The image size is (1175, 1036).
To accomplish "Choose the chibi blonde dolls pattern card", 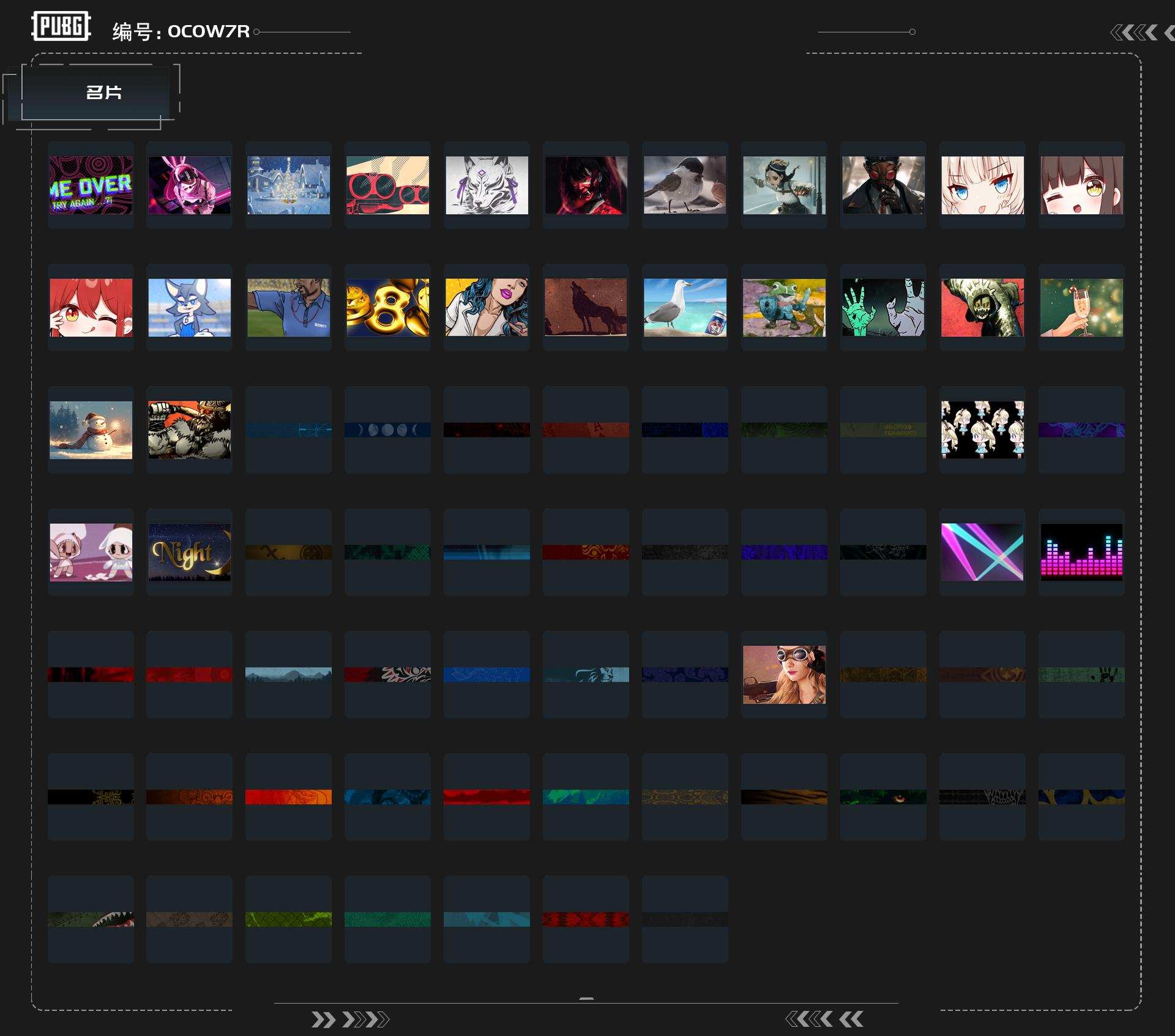I will click(x=983, y=430).
